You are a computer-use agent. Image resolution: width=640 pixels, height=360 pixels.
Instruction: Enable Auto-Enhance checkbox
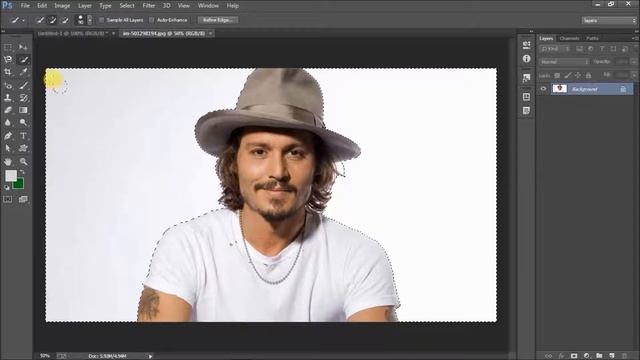click(152, 20)
